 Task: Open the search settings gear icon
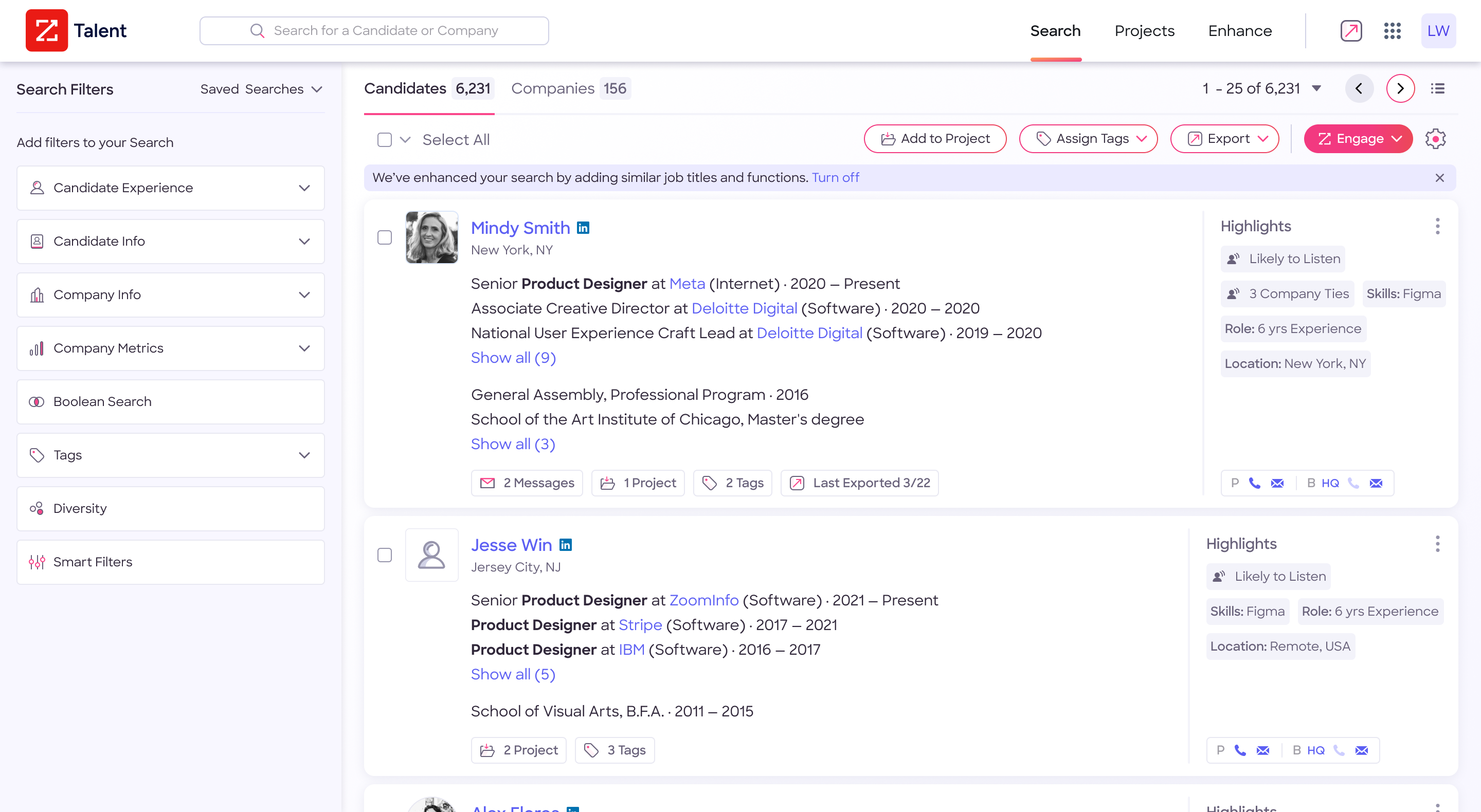pos(1435,139)
